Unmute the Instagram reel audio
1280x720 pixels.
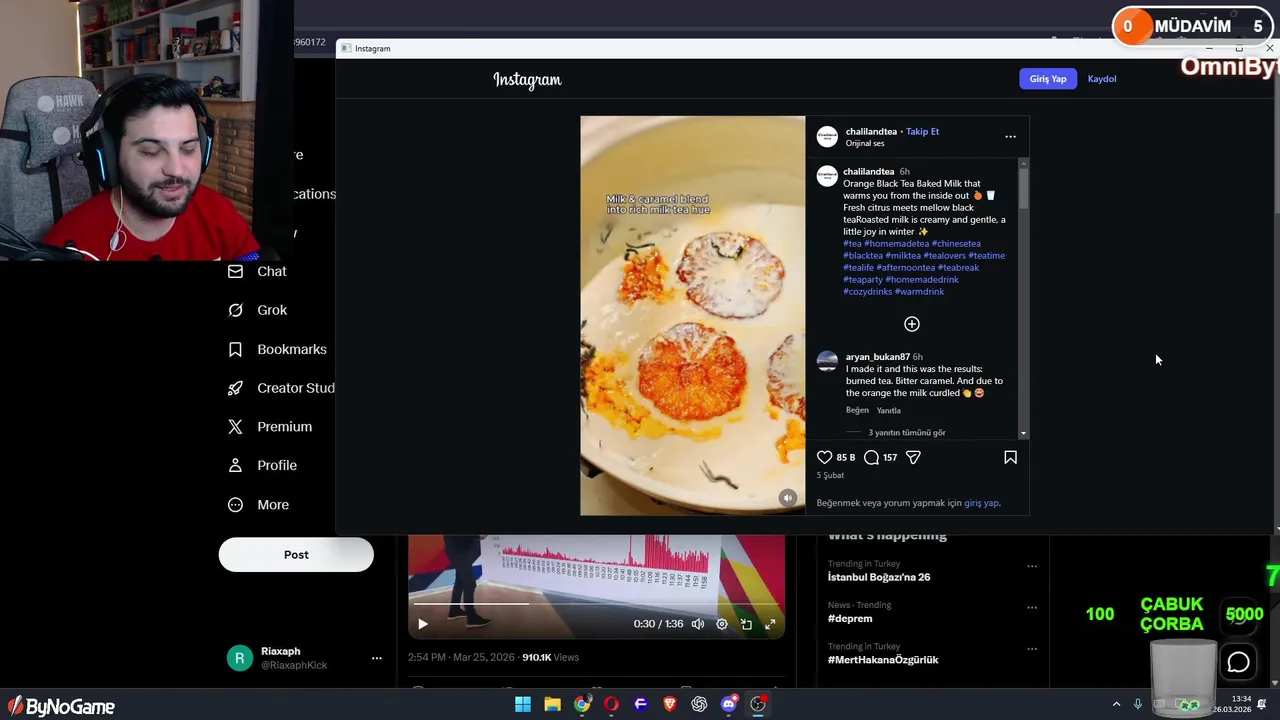coord(788,498)
